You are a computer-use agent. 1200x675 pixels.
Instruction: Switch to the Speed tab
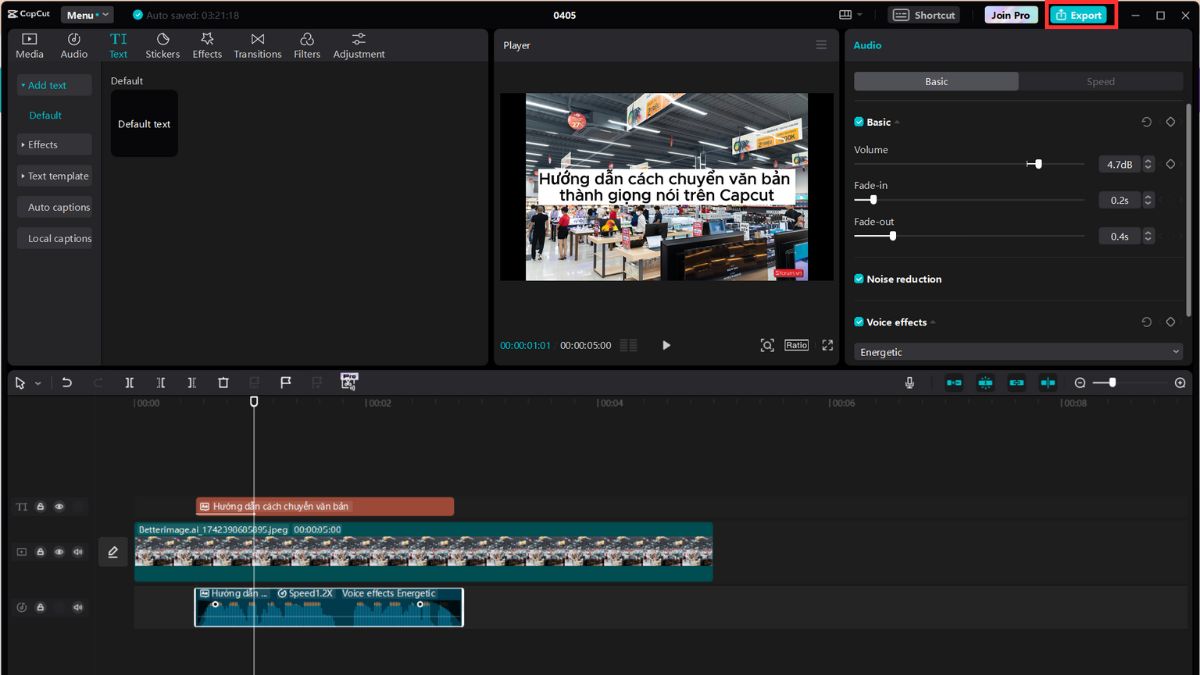pos(1100,82)
